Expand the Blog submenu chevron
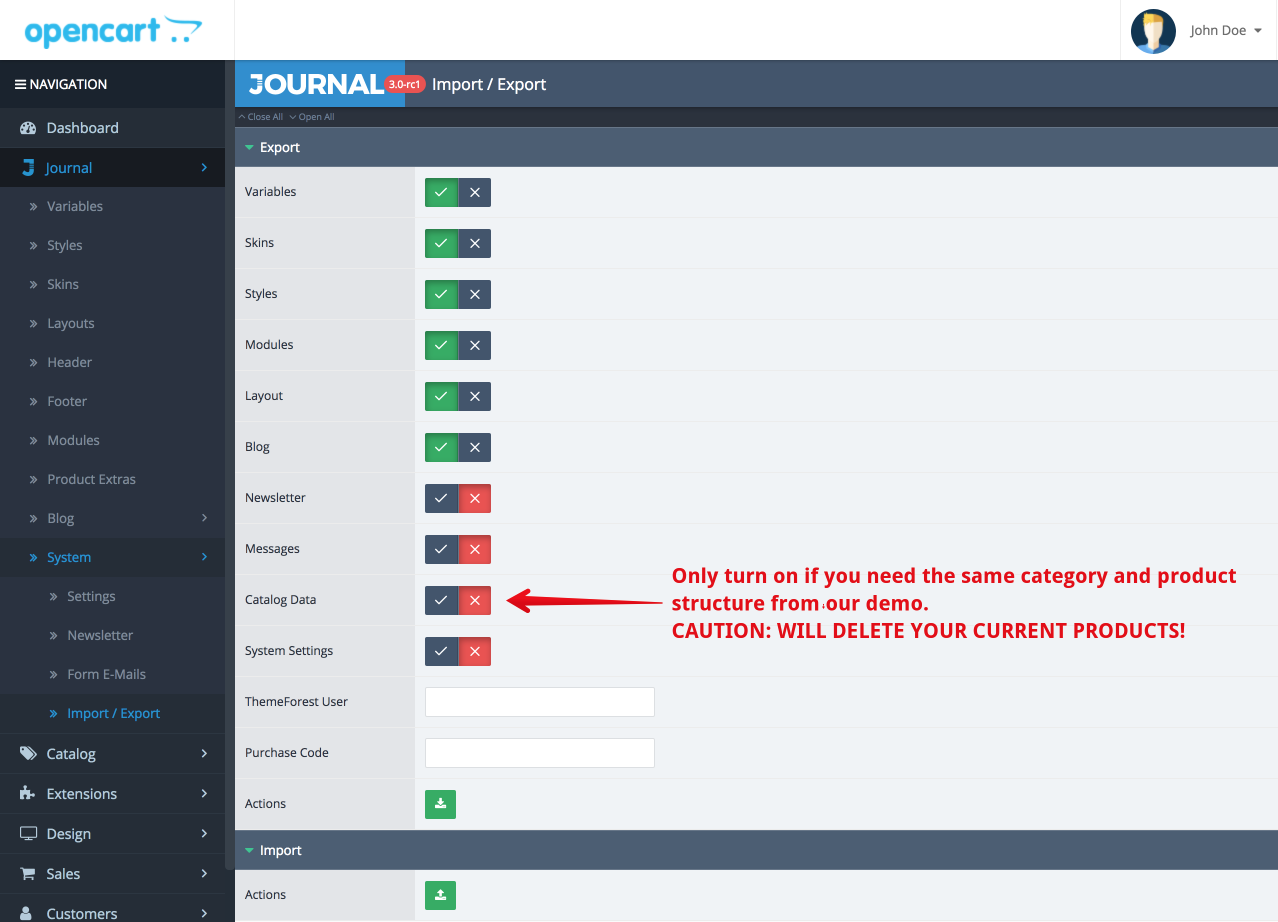Viewport: 1278px width, 922px height. click(204, 518)
